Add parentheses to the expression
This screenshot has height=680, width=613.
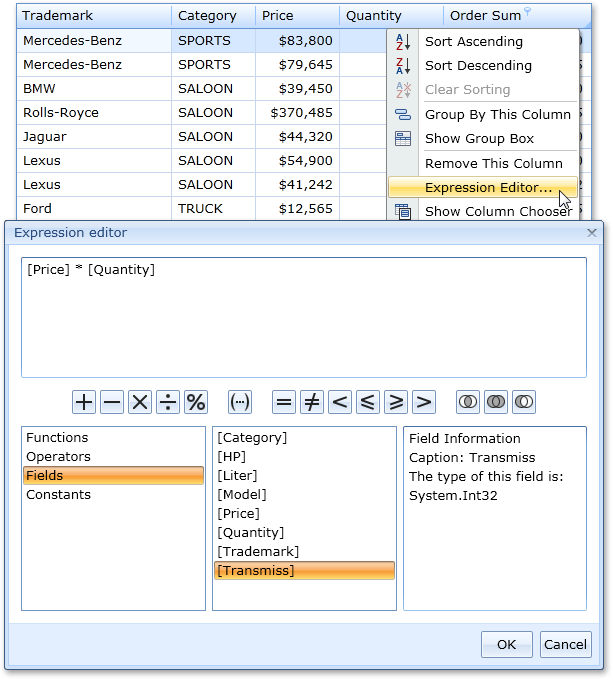240,402
